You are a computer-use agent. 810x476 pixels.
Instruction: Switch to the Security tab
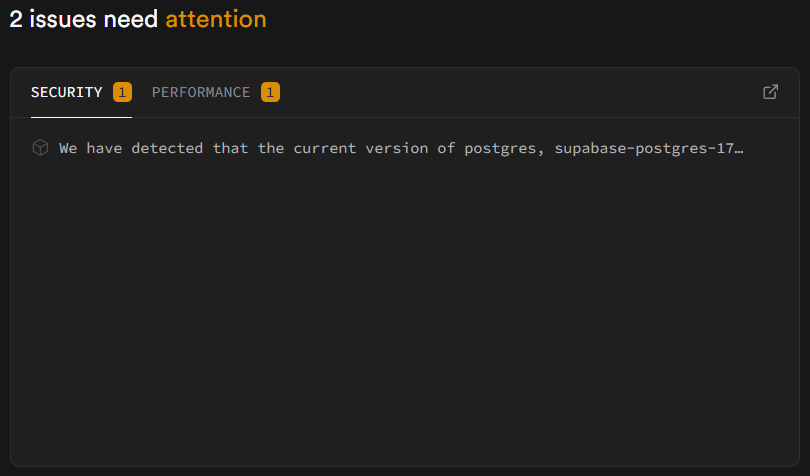pos(67,92)
